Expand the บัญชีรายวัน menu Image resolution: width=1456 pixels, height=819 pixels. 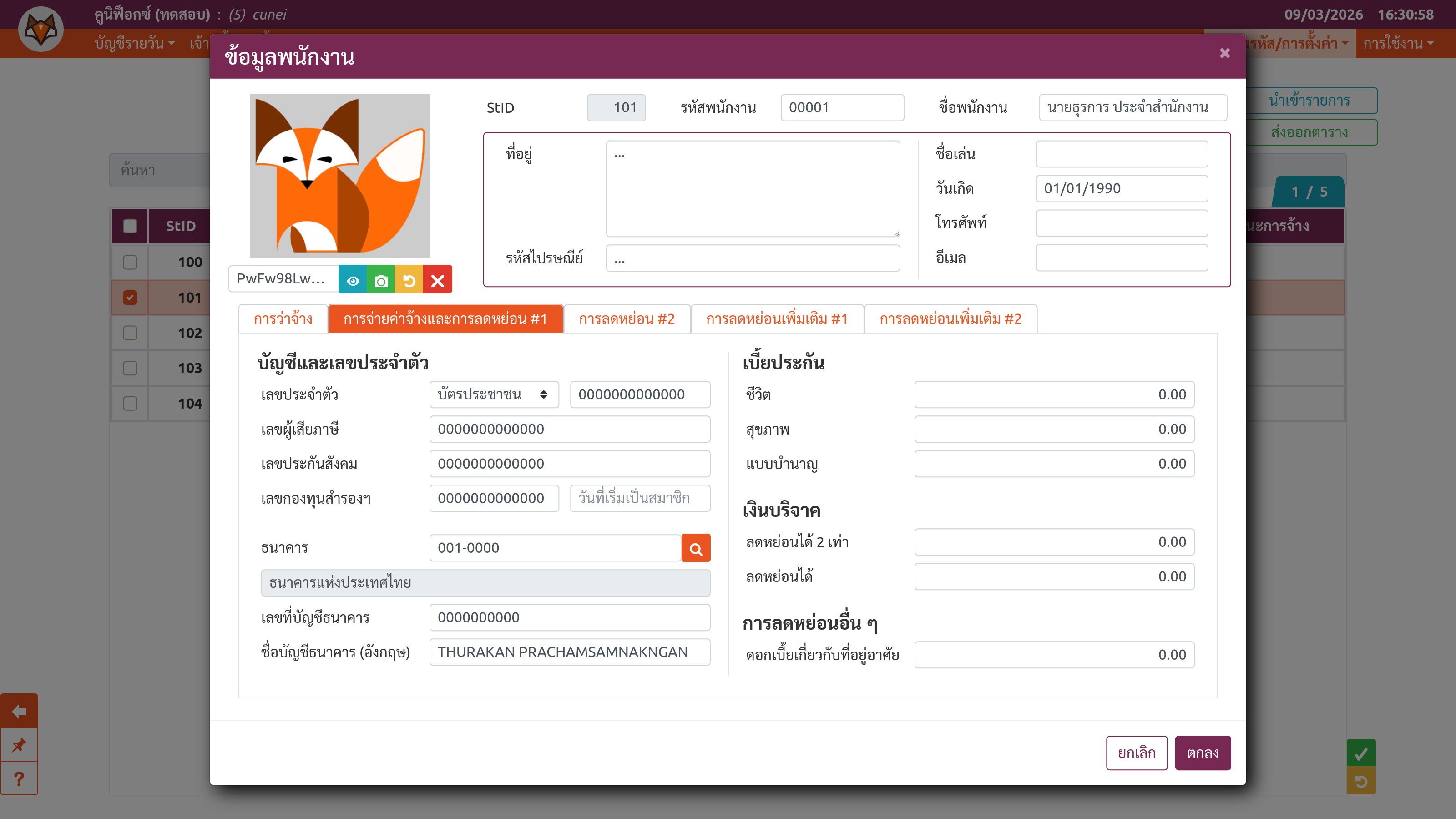click(x=135, y=44)
